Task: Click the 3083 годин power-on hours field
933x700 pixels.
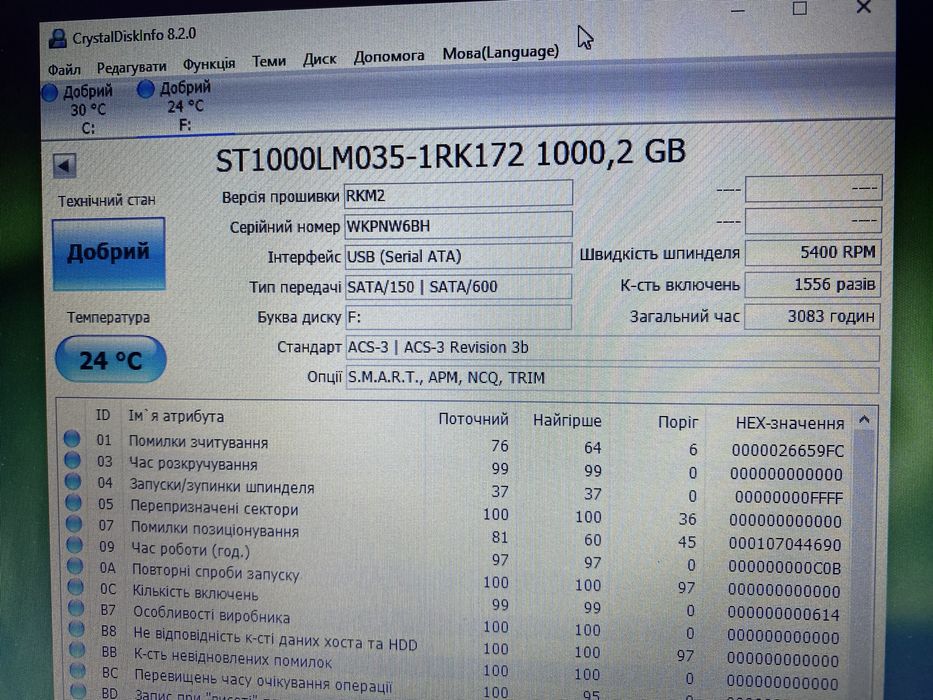Action: tap(812, 316)
